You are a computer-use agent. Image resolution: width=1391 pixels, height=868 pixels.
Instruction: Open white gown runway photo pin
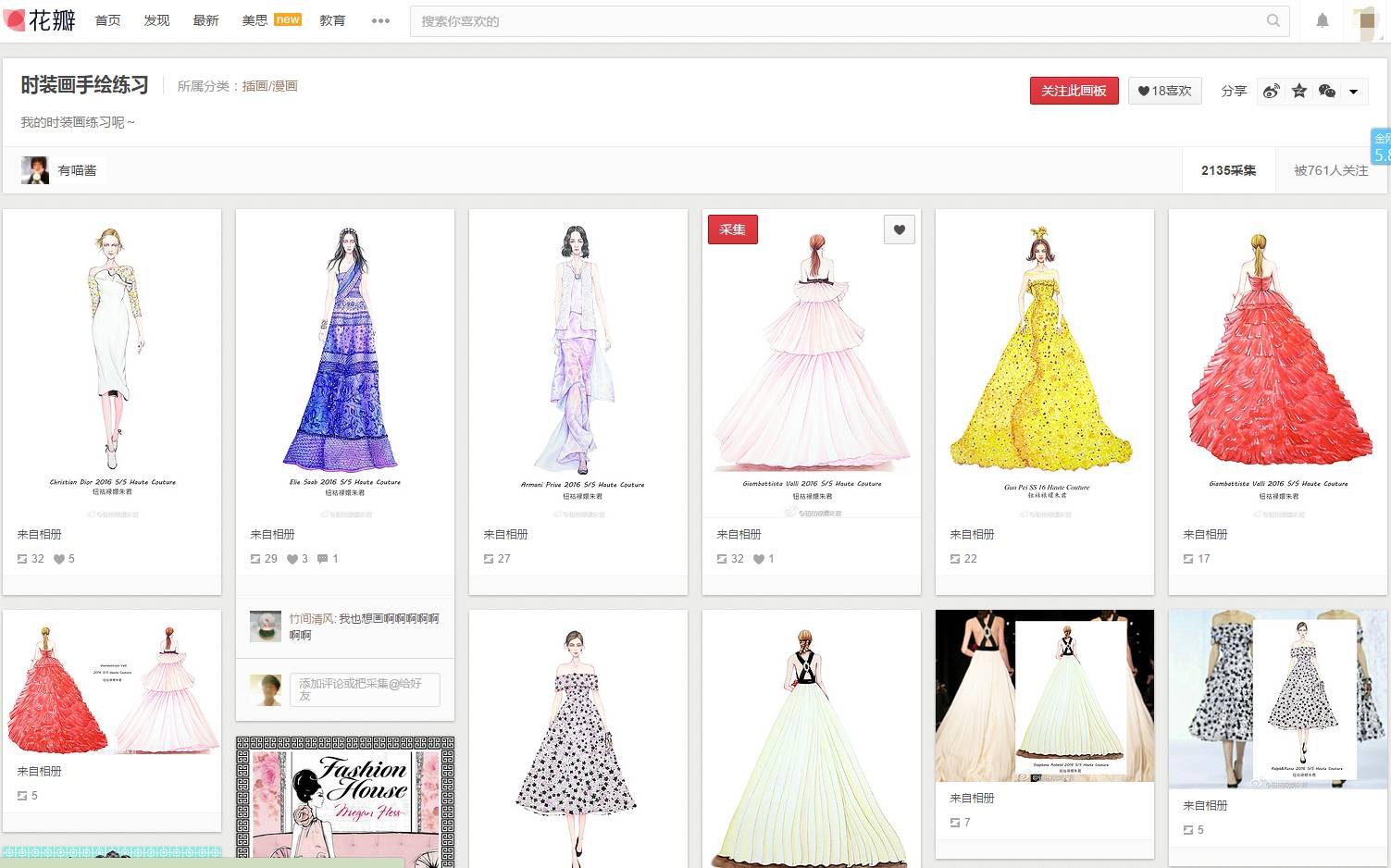click(1045, 696)
